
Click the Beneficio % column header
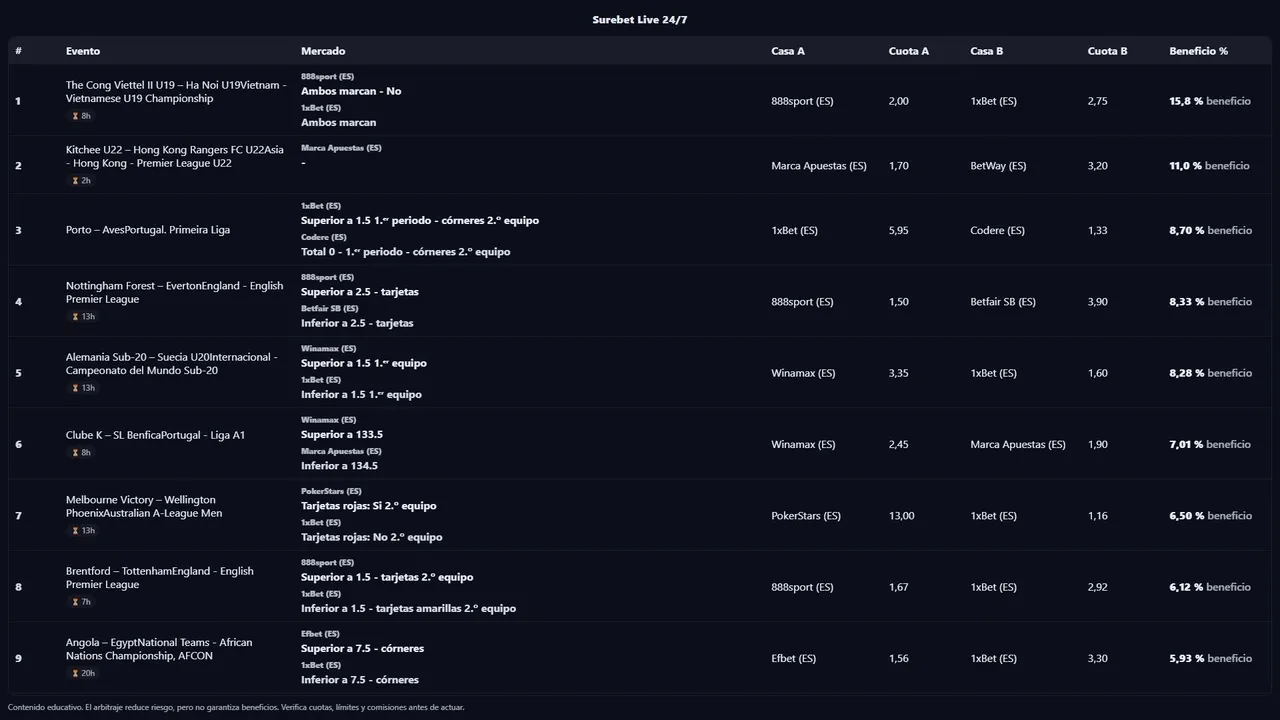coord(1198,51)
